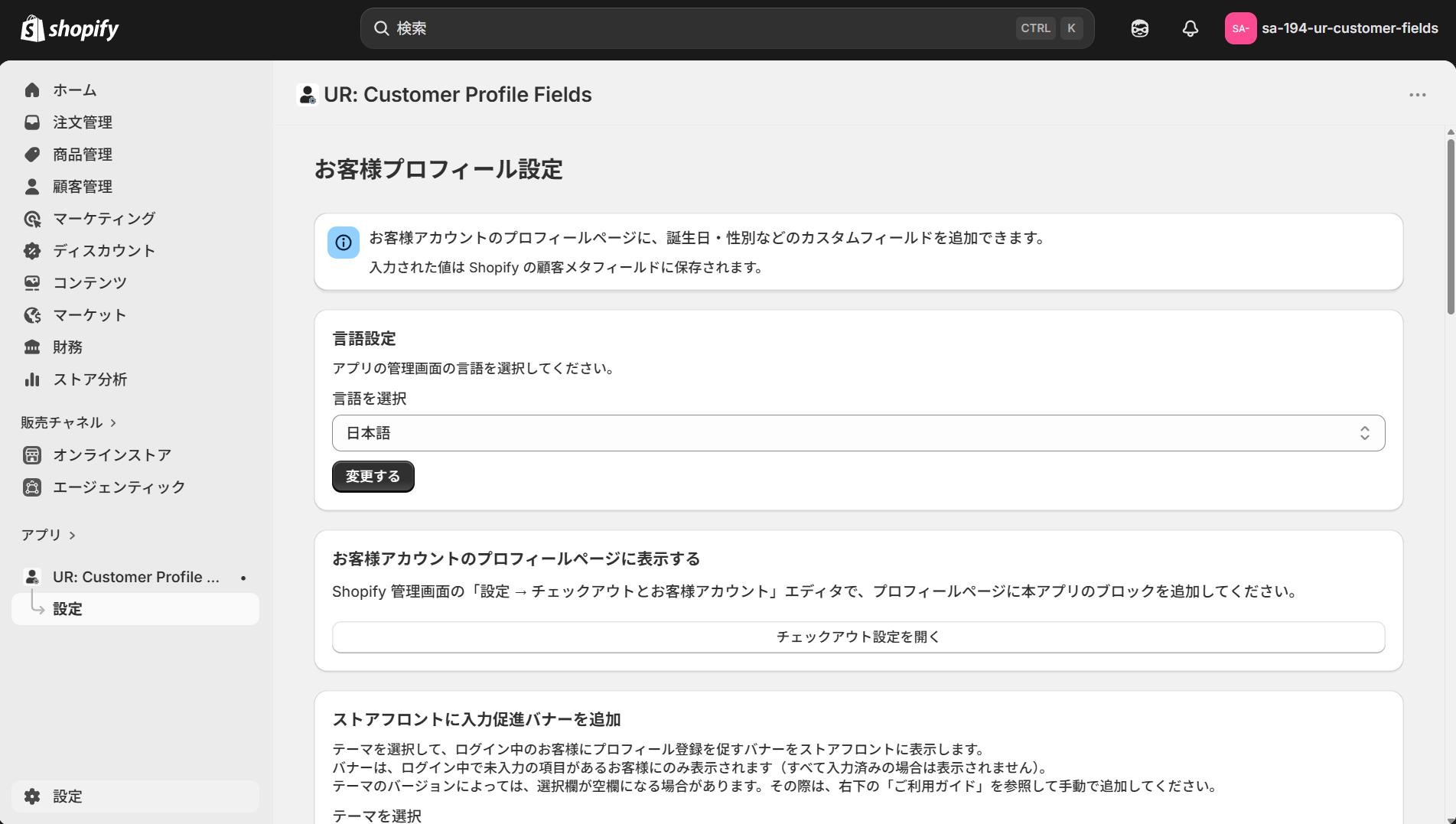This screenshot has width=1456, height=824.
Task: Click the UR: Customer Profile app icon in sidebar
Action: click(x=32, y=578)
